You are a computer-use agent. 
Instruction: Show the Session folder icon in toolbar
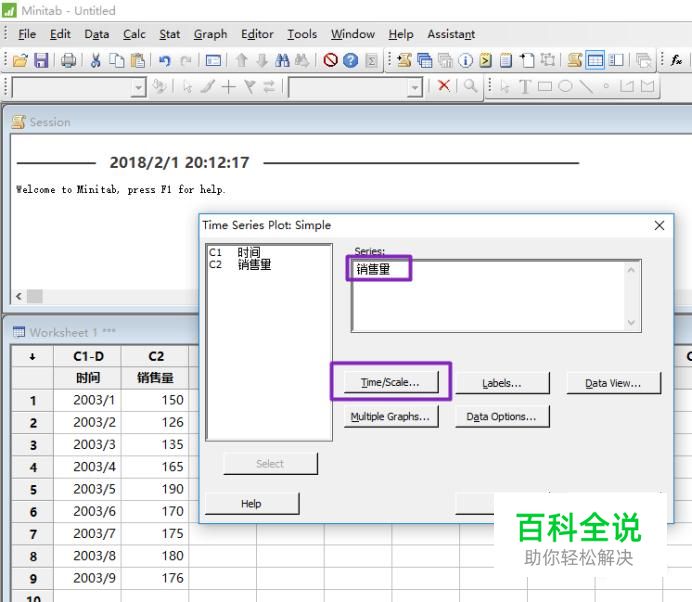coord(404,60)
